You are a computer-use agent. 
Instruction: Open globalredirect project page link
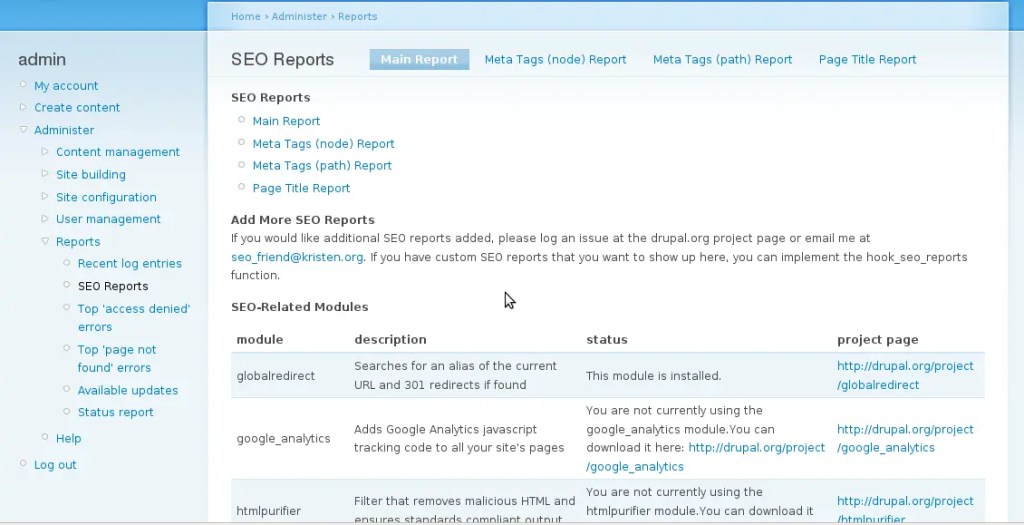click(905, 375)
